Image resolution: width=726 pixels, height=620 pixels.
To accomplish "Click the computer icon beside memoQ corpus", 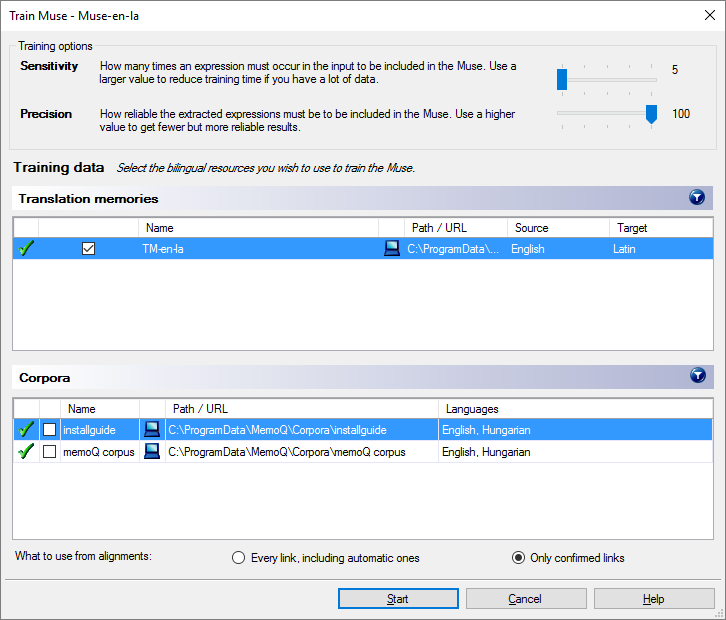I will click(x=152, y=452).
